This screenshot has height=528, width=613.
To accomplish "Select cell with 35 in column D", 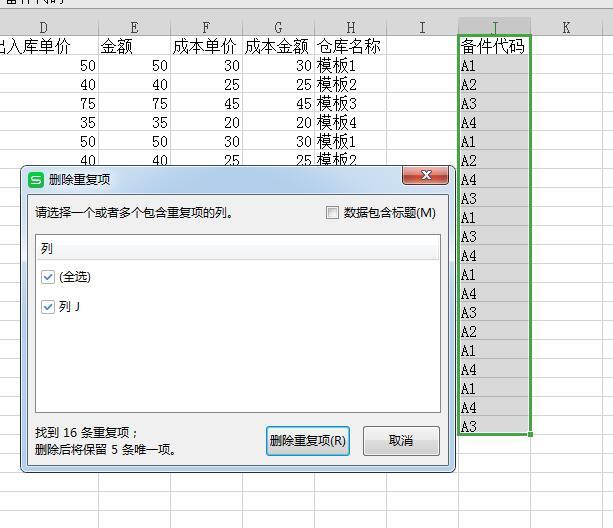I will point(49,122).
